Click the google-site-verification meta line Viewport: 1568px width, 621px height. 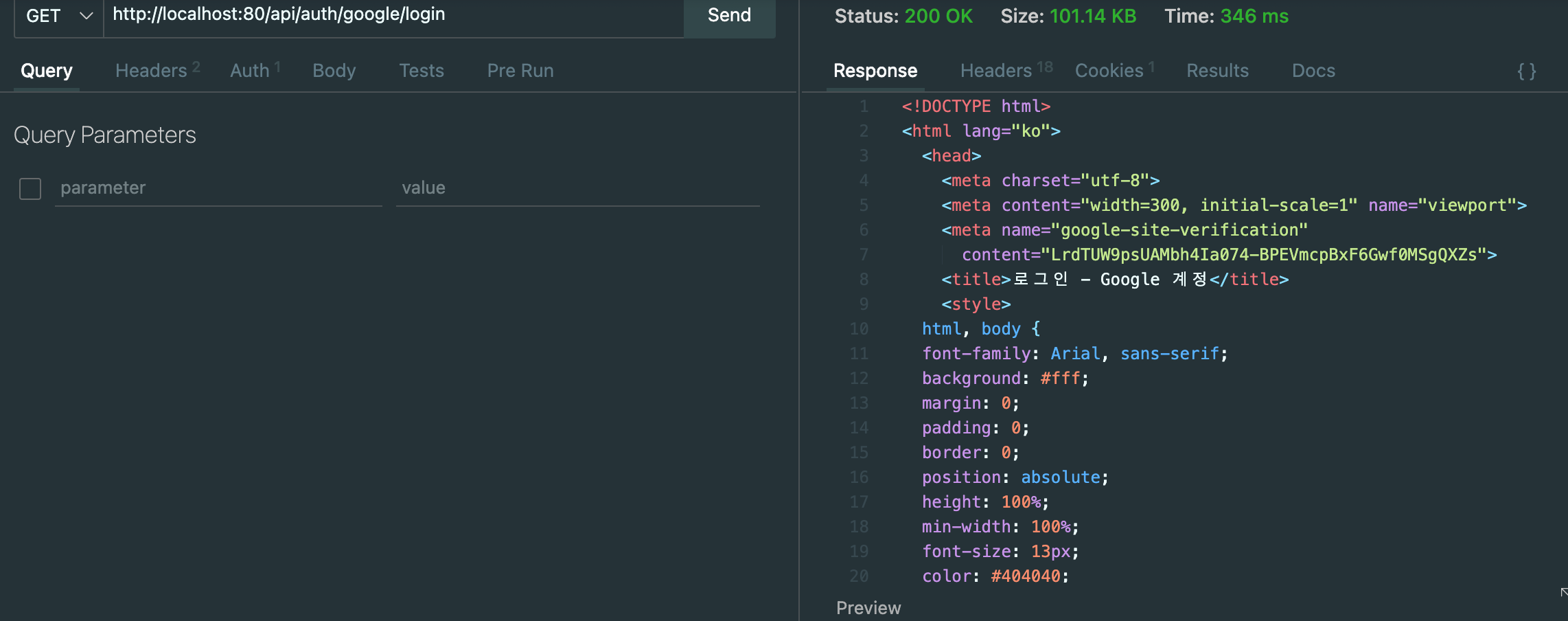[x=1125, y=230]
